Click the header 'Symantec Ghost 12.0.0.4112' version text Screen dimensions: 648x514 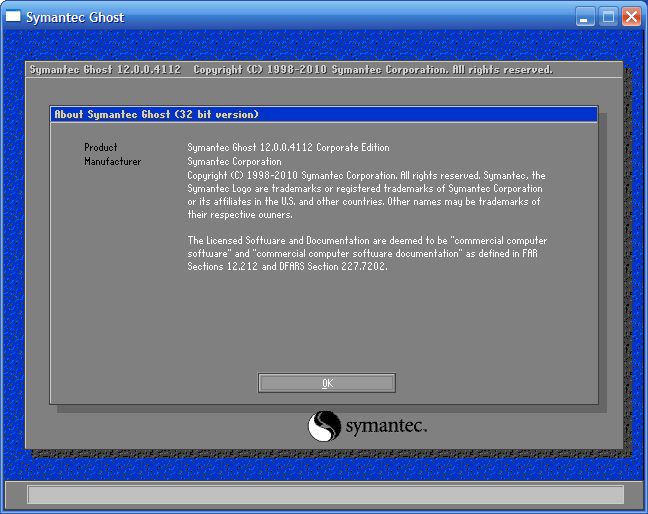click(x=105, y=69)
